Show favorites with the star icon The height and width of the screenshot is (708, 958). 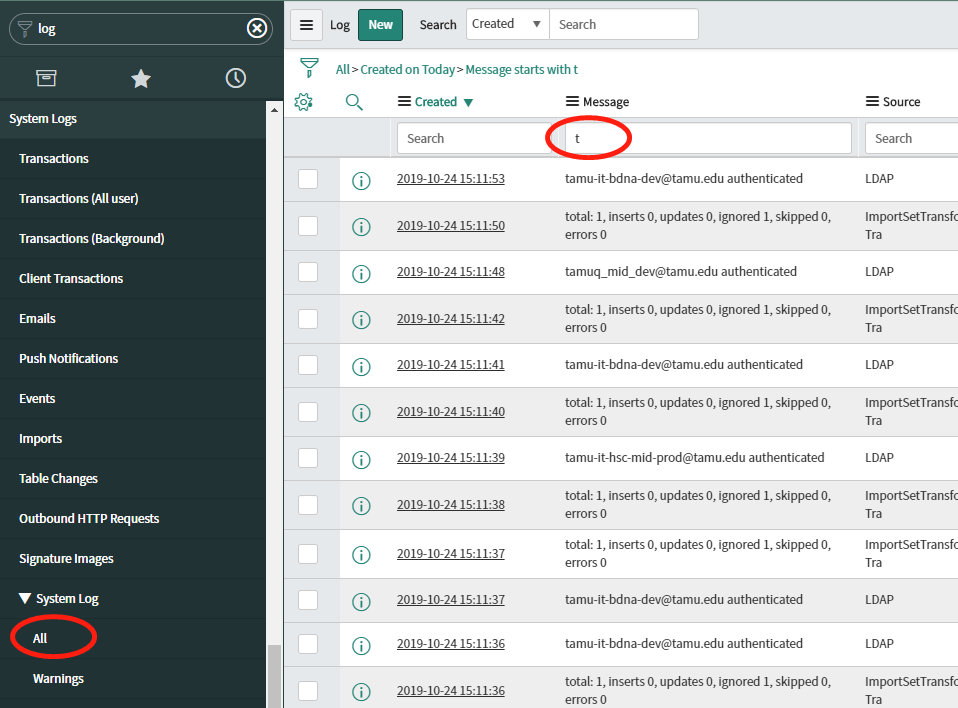pos(141,78)
